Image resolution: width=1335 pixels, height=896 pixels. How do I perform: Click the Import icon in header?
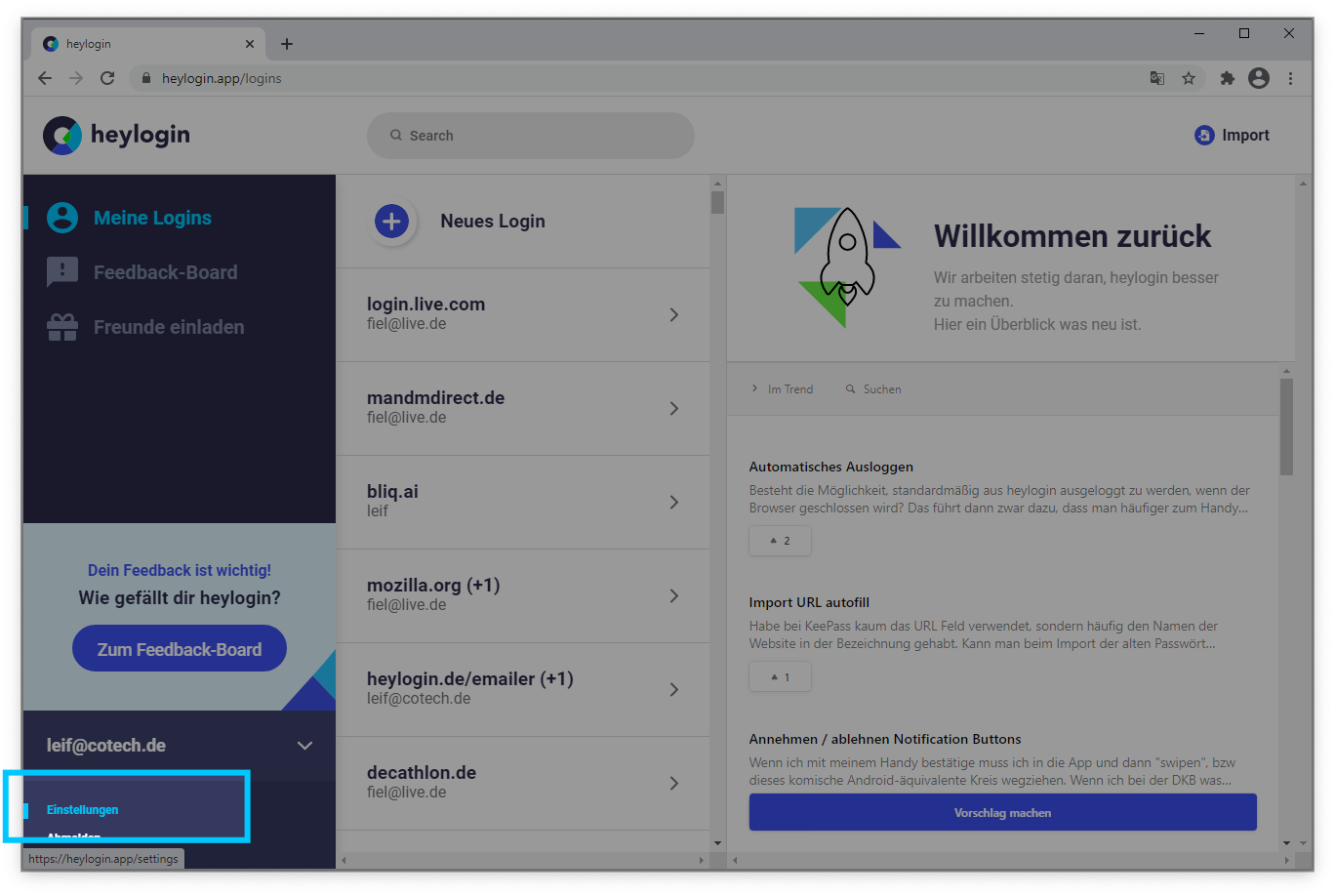[x=1204, y=136]
